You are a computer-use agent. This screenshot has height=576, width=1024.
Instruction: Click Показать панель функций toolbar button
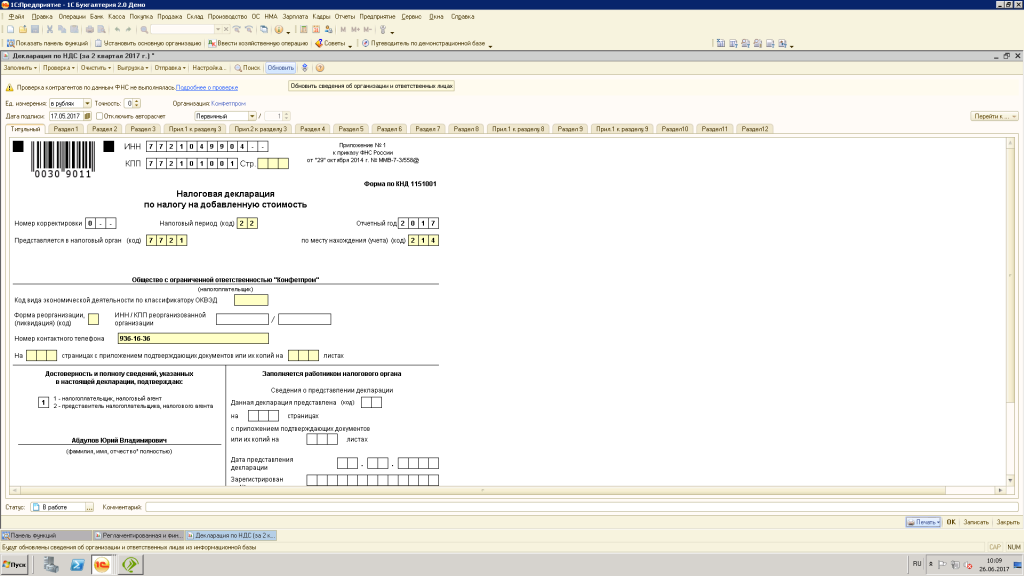[x=47, y=44]
